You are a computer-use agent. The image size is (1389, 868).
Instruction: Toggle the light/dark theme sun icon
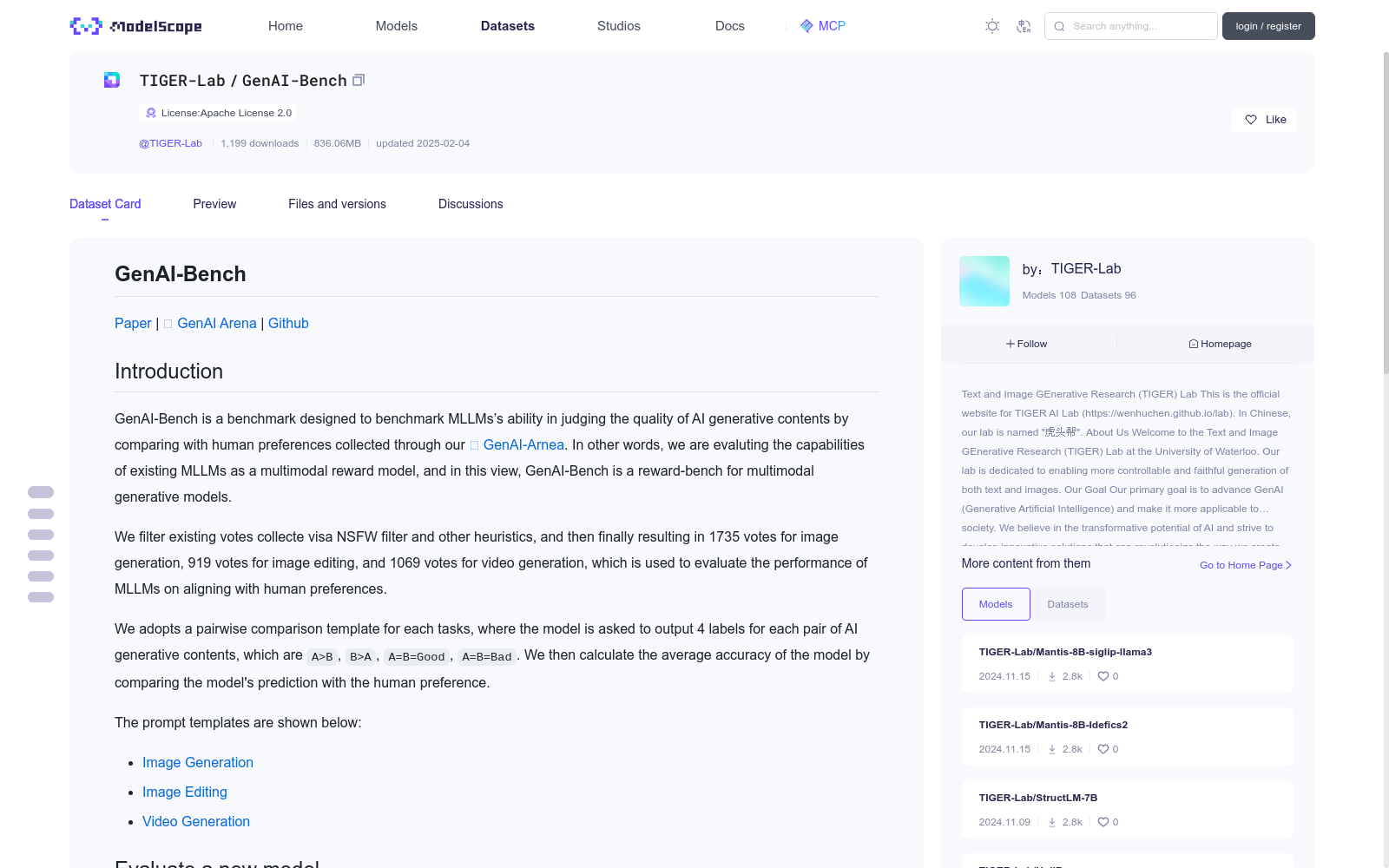992,26
